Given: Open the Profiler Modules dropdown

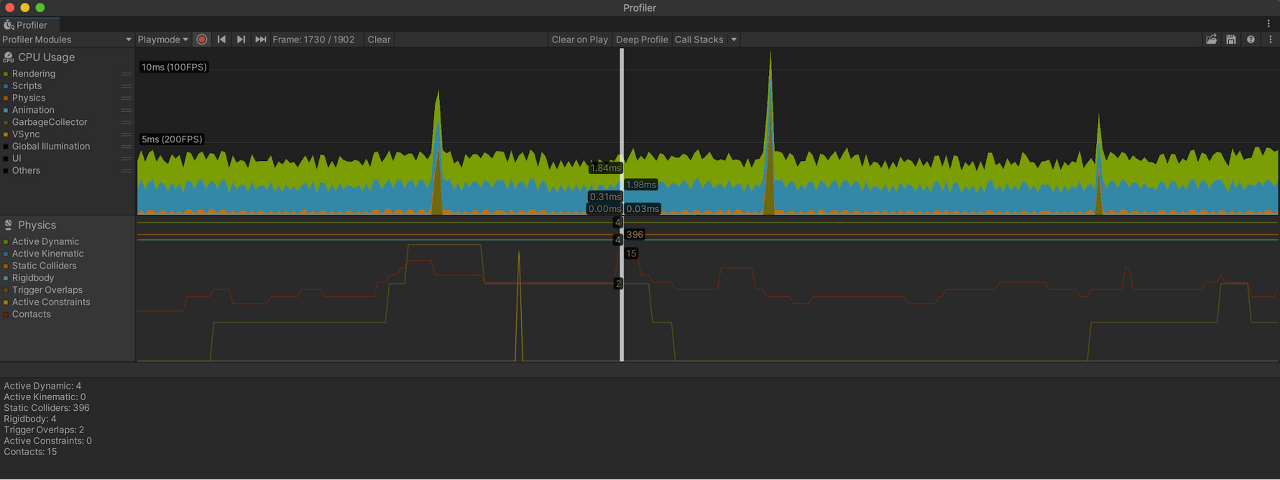Looking at the screenshot, I should 67,40.
